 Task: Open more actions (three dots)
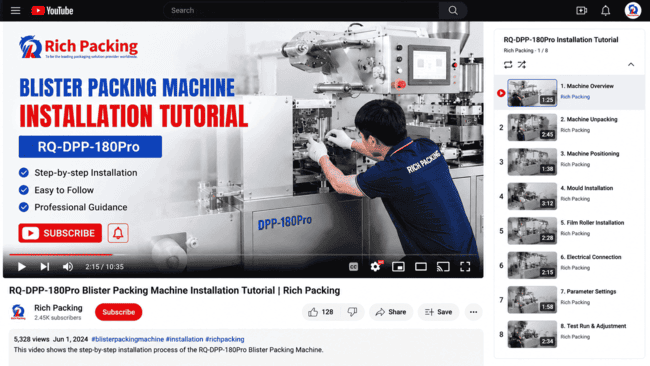473,312
